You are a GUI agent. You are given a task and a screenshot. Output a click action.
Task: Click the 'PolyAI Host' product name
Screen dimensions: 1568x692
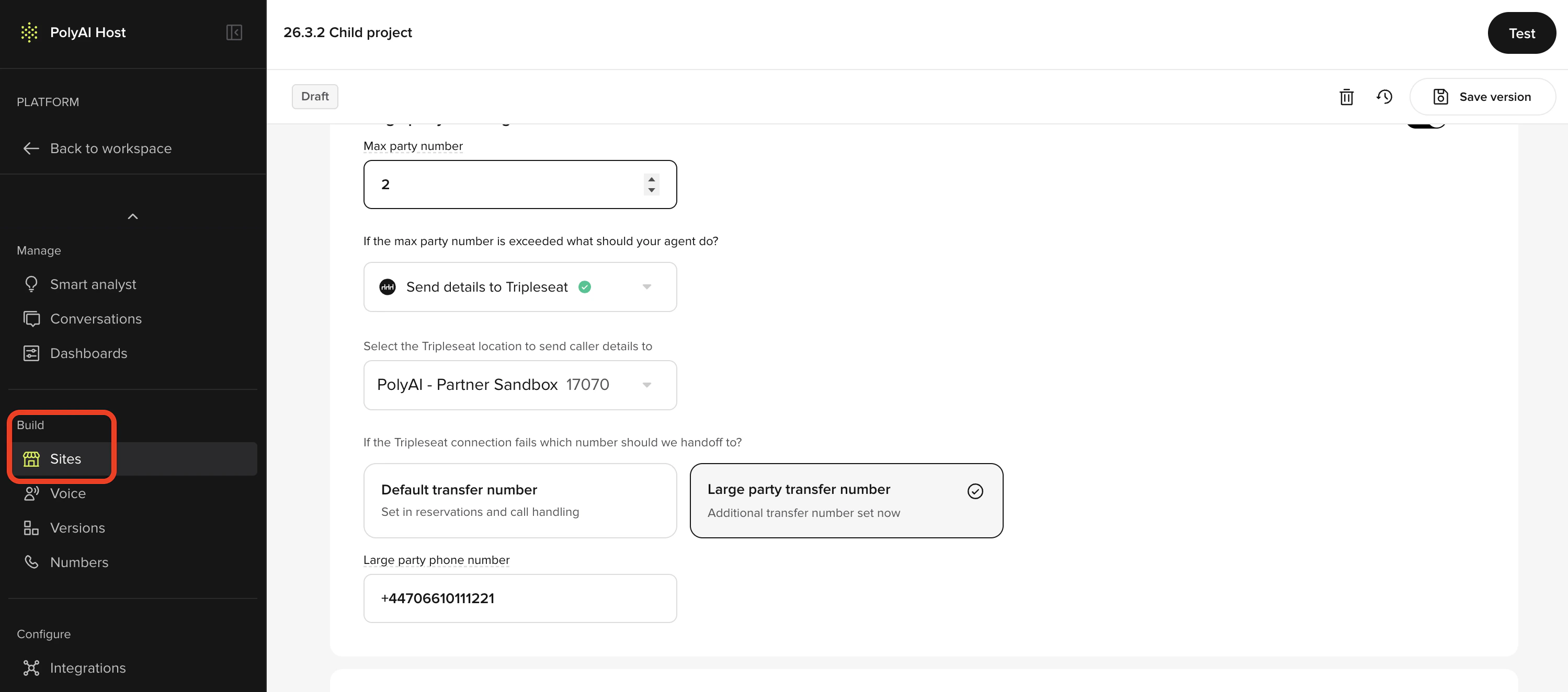88,33
